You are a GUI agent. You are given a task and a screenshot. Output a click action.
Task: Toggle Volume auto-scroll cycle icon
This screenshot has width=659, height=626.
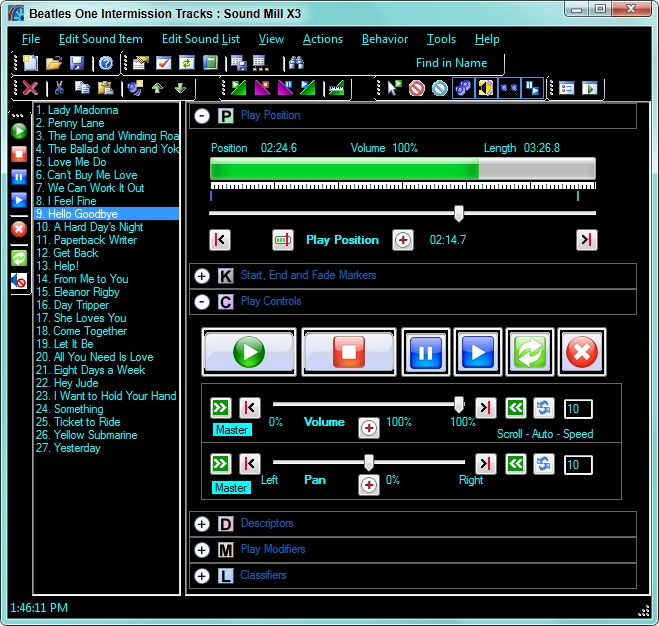tap(543, 408)
